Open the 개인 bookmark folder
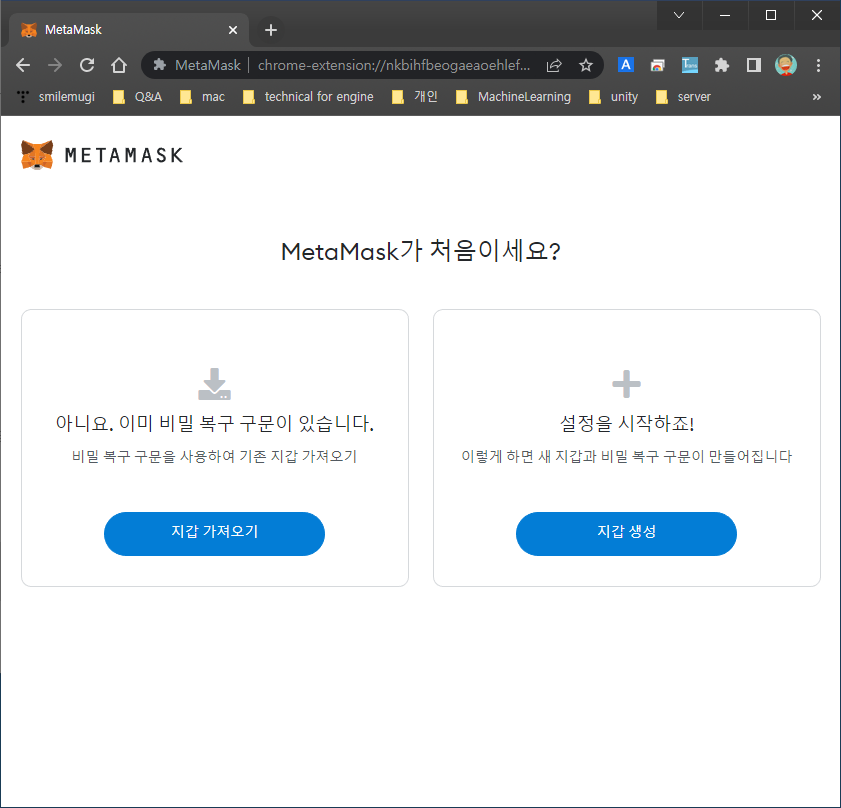Viewport: 841px width, 808px height. tap(415, 97)
